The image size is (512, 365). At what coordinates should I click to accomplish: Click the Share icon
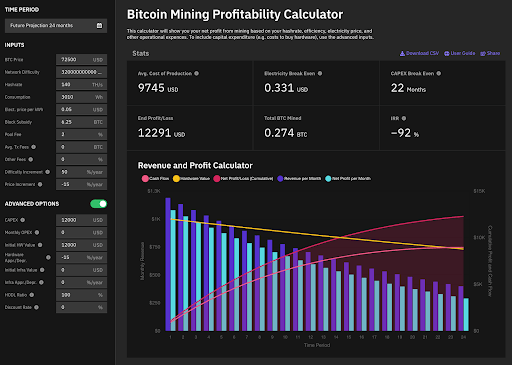click(x=483, y=53)
